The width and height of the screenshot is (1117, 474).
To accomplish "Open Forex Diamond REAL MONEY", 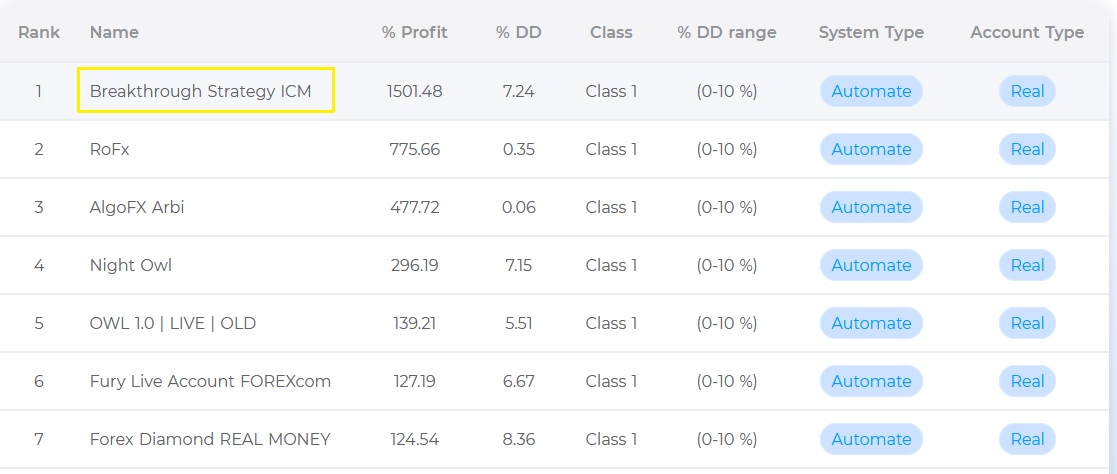I will pos(210,439).
